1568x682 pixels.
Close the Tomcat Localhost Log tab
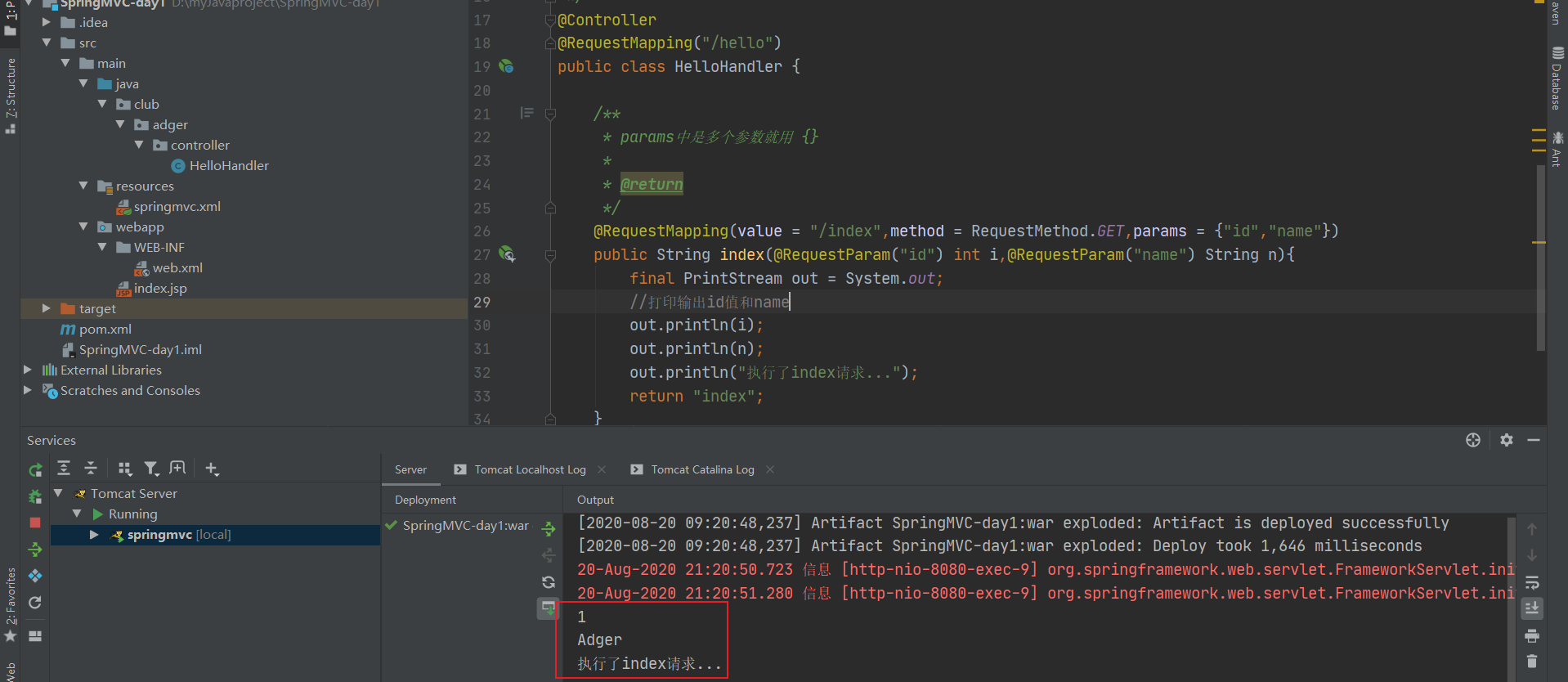(x=602, y=469)
